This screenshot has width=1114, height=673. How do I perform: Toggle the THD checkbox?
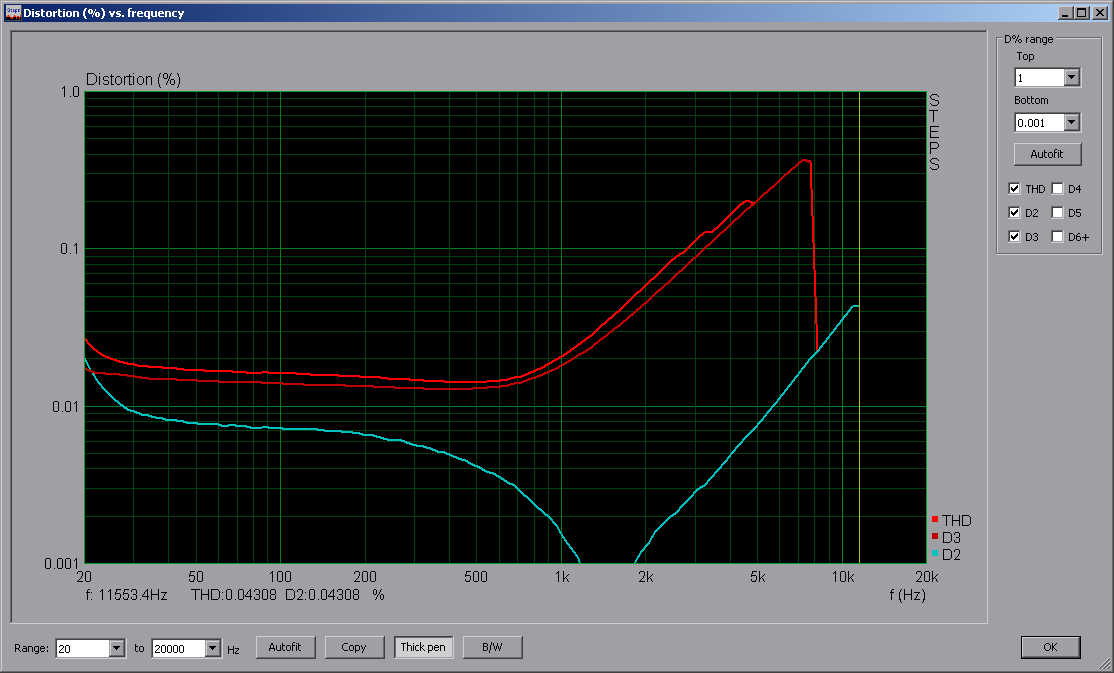tap(1015, 189)
